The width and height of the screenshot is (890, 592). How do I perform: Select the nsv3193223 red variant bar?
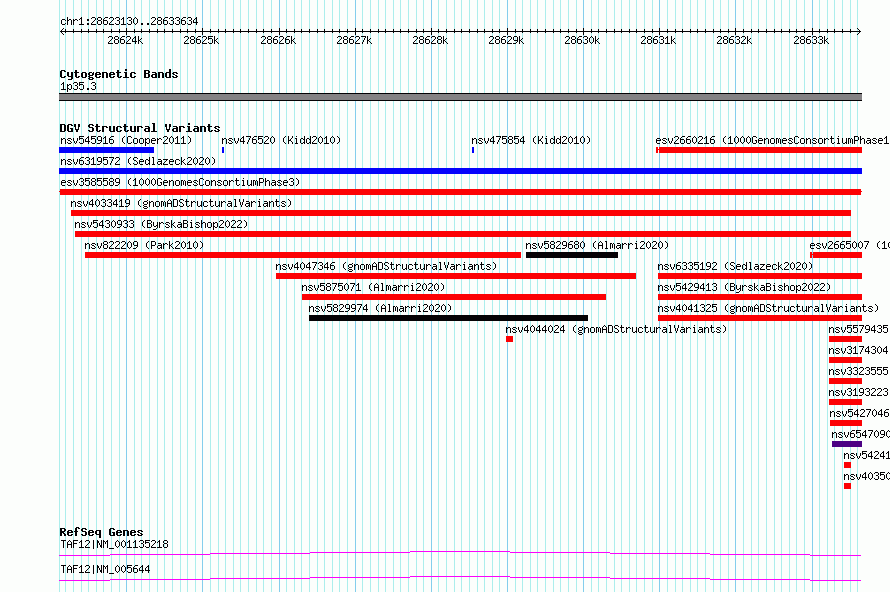pyautogui.click(x=846, y=402)
